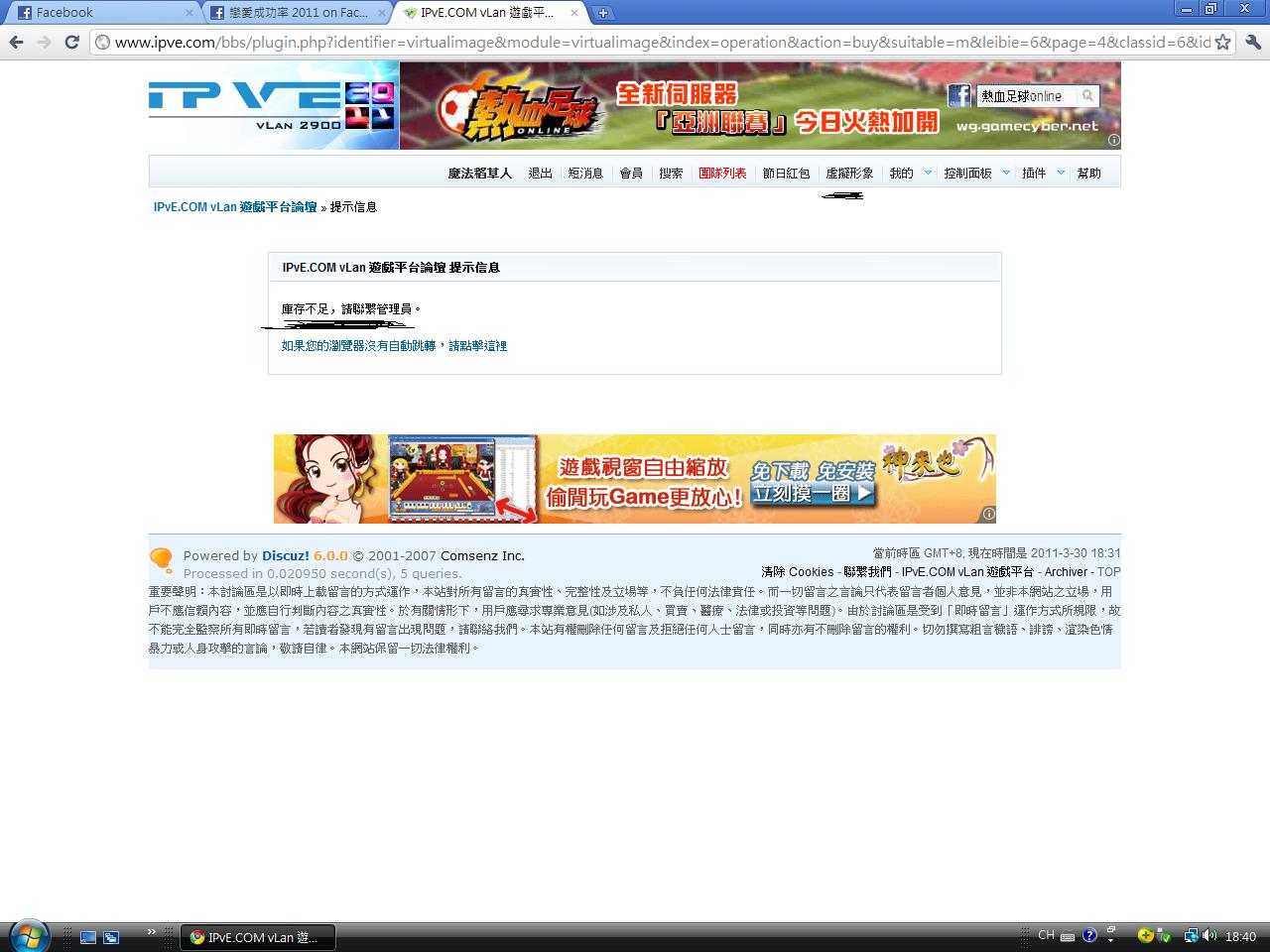The image size is (1270, 952).
Task: Reload the current page
Action: point(71,42)
